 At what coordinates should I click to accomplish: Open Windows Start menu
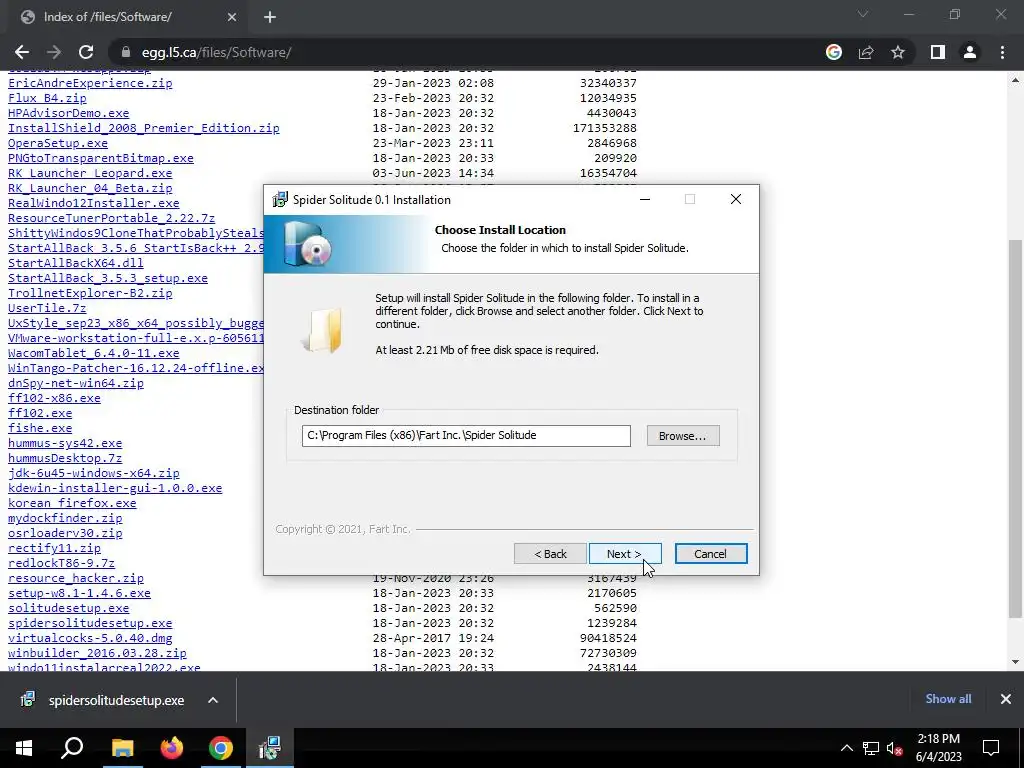pos(24,748)
